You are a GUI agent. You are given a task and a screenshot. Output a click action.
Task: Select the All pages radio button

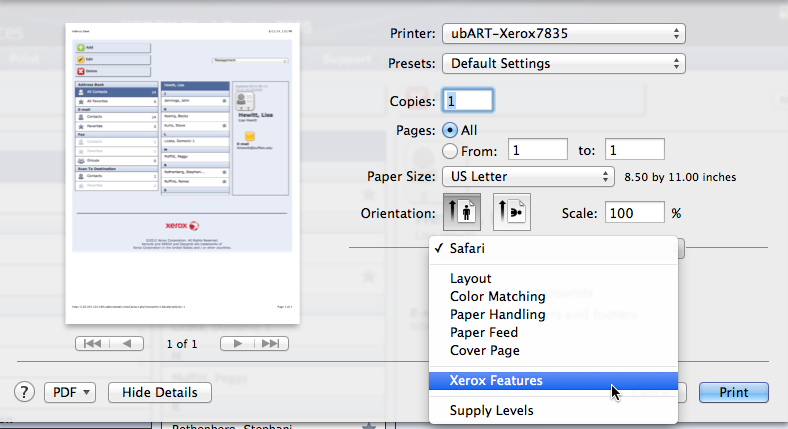pos(450,130)
